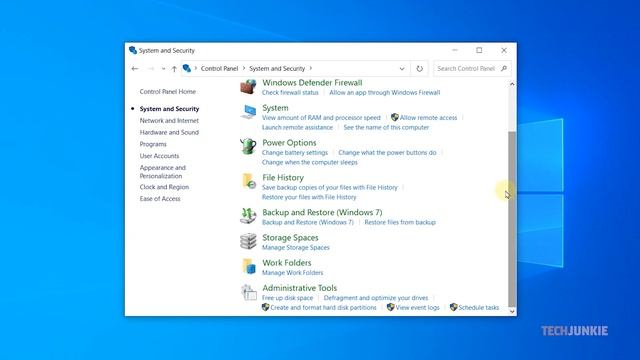Click the System computer monitor icon
640x360 pixels.
pos(248,112)
